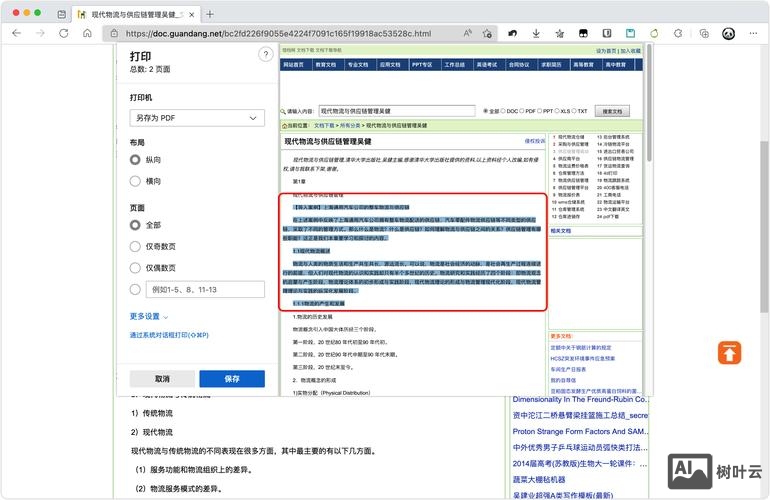770x500 pixels.
Task: Click the teal floppy disk save icon
Action: point(630,33)
